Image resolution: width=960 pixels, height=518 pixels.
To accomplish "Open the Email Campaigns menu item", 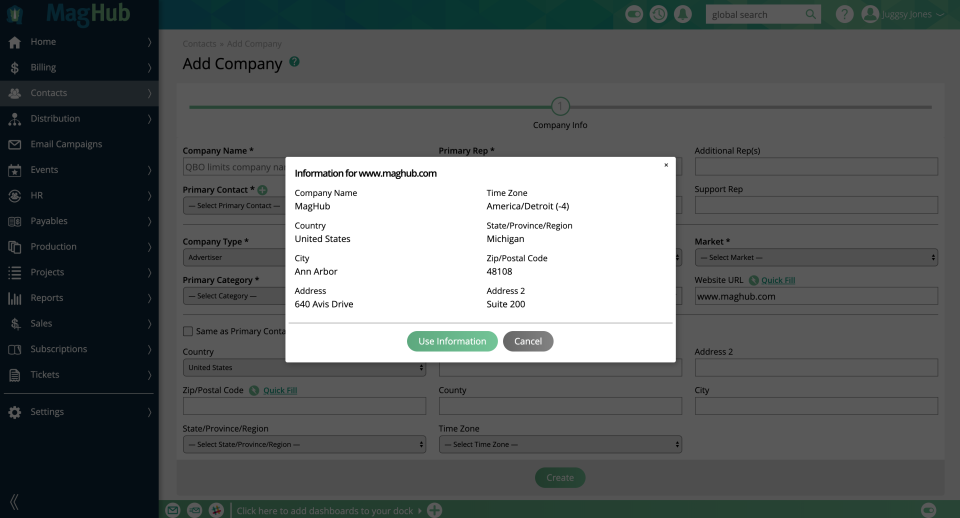I will (x=79, y=145).
